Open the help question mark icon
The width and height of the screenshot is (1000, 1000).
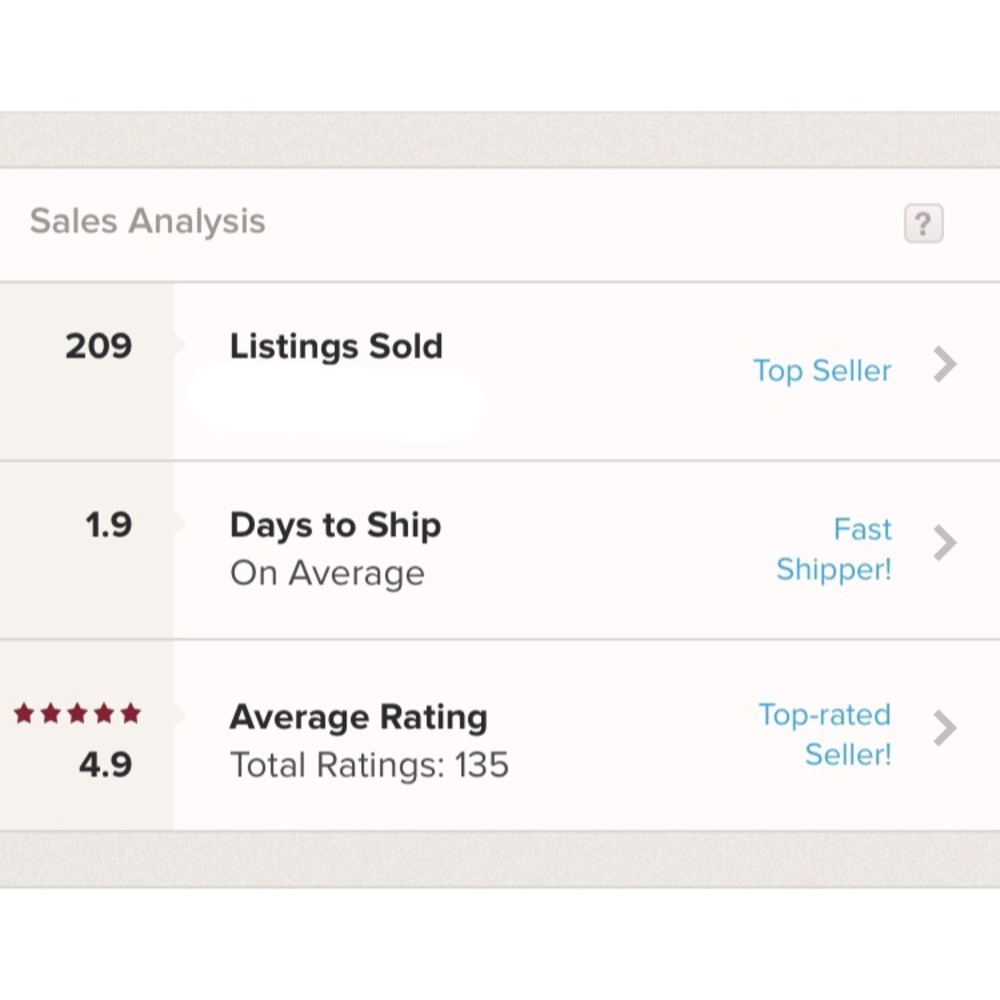(923, 223)
